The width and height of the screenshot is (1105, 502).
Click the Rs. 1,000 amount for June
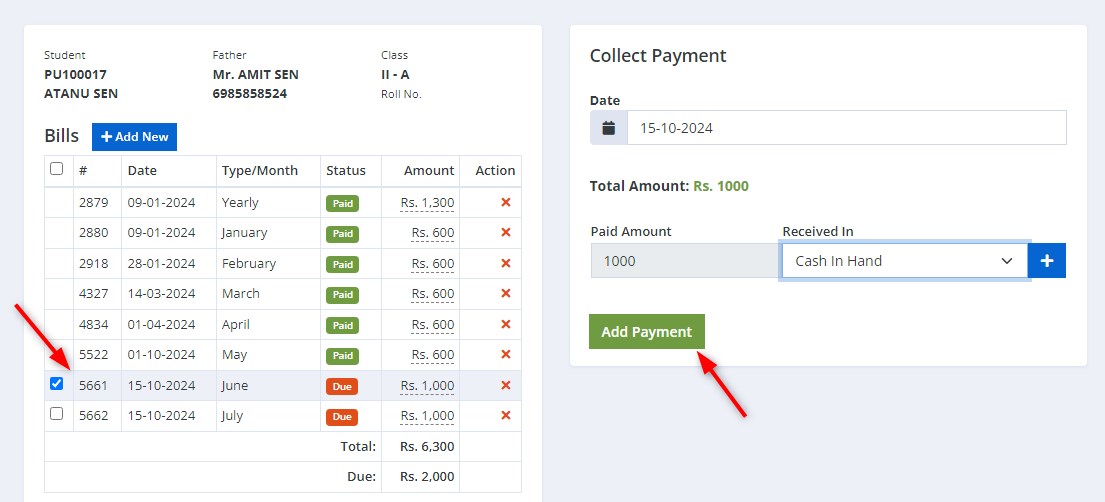(427, 386)
